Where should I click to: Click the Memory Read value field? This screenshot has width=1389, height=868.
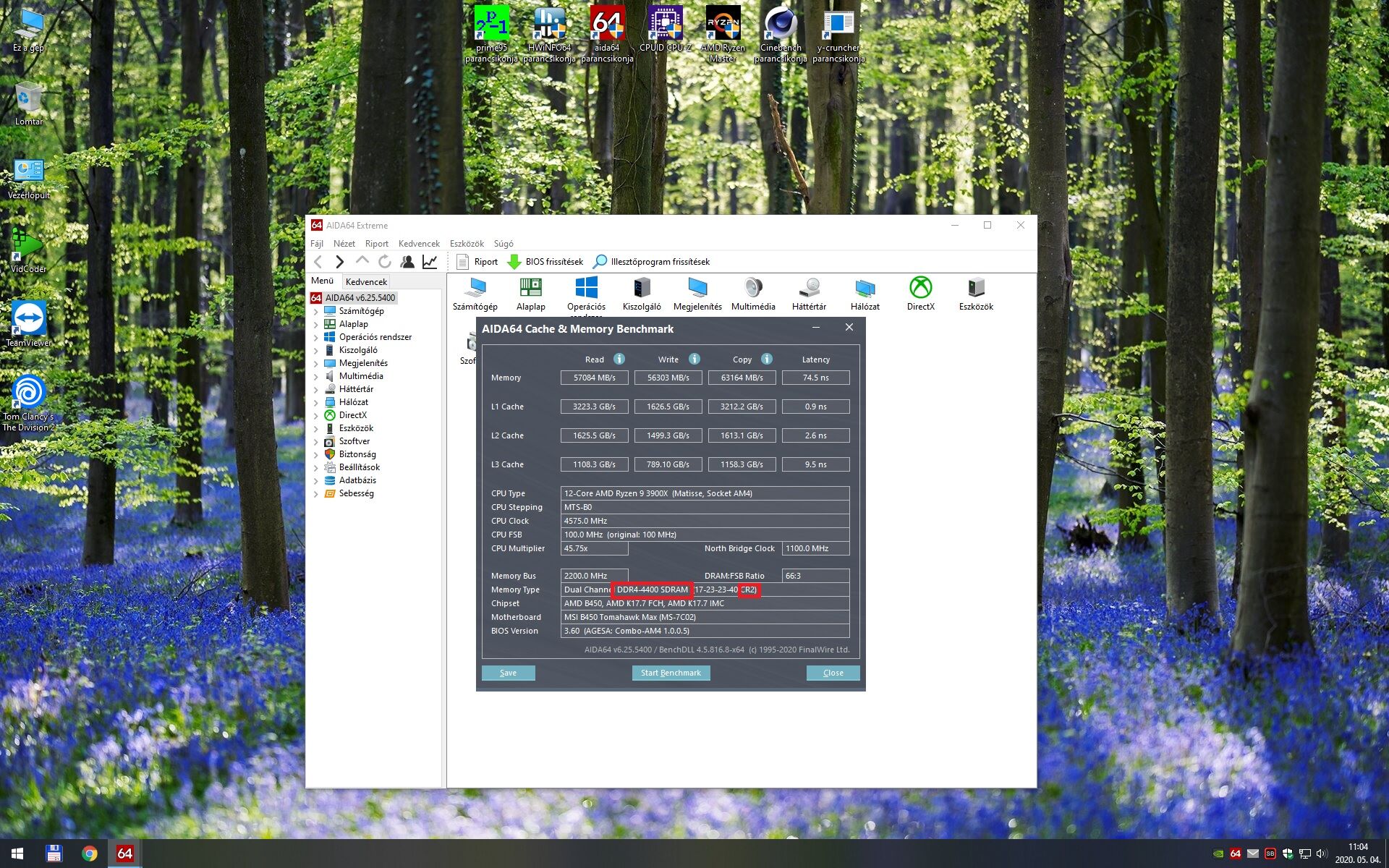595,378
